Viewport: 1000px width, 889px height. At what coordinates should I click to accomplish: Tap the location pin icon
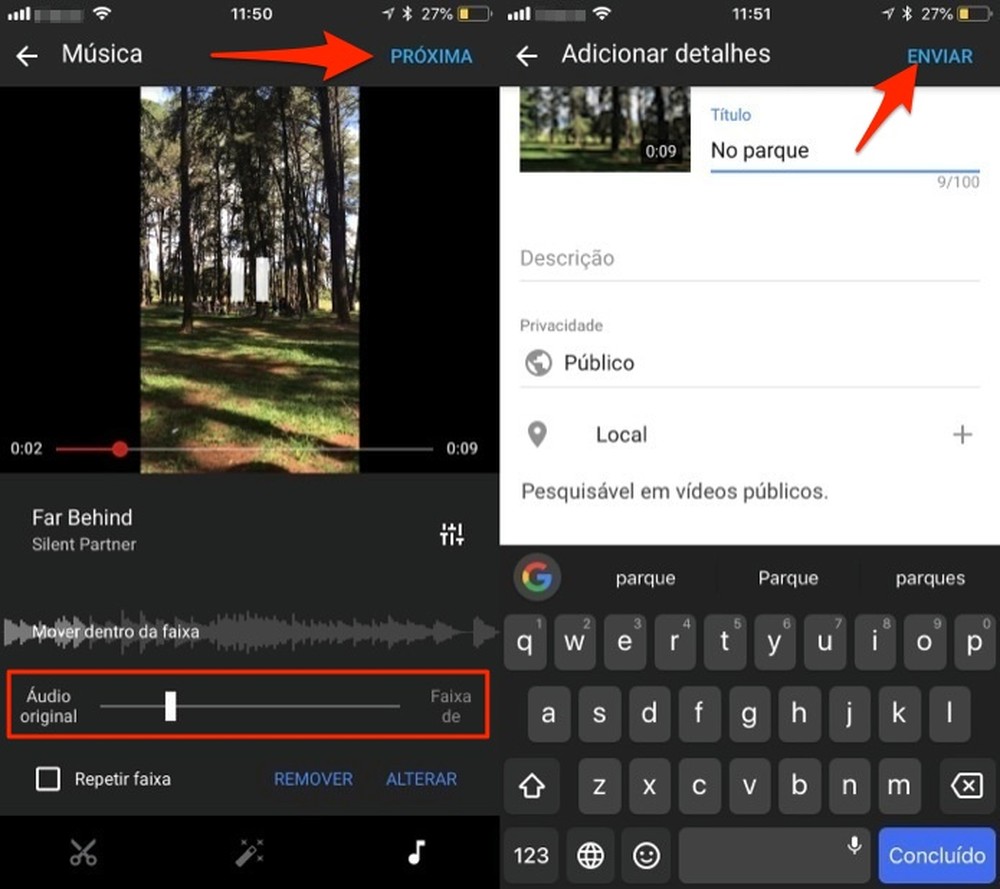538,435
